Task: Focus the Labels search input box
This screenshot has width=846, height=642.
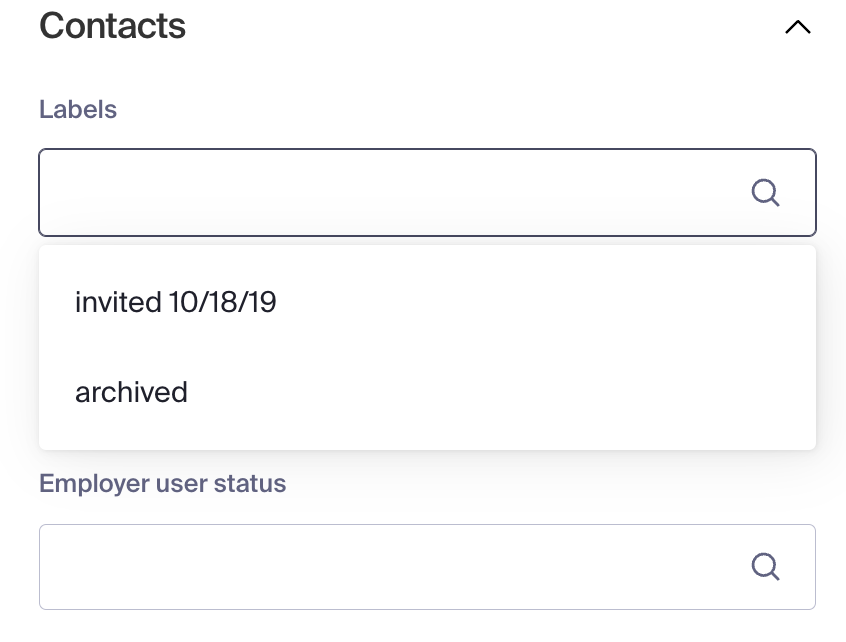Action: (x=427, y=193)
